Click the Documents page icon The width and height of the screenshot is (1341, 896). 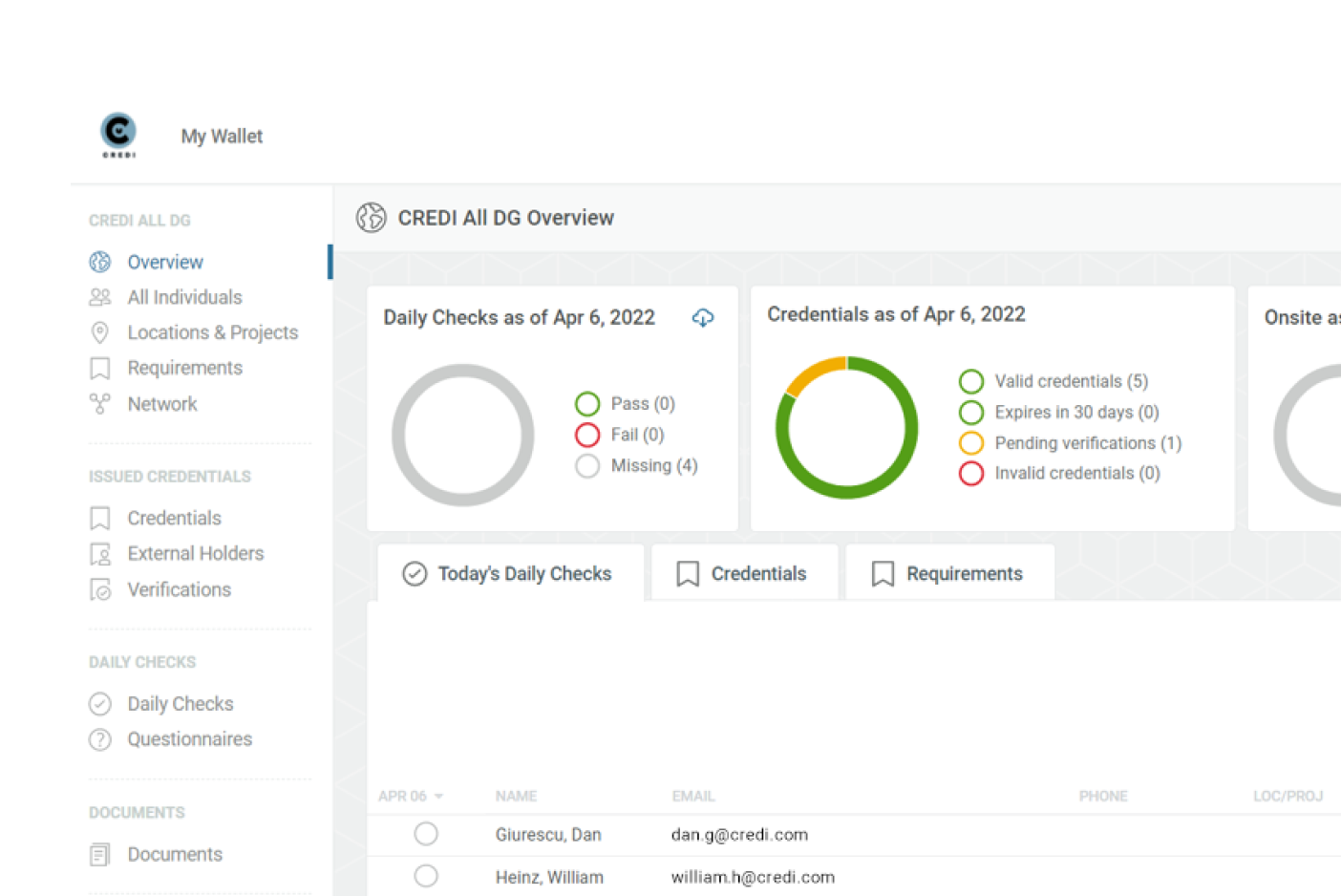click(x=100, y=854)
